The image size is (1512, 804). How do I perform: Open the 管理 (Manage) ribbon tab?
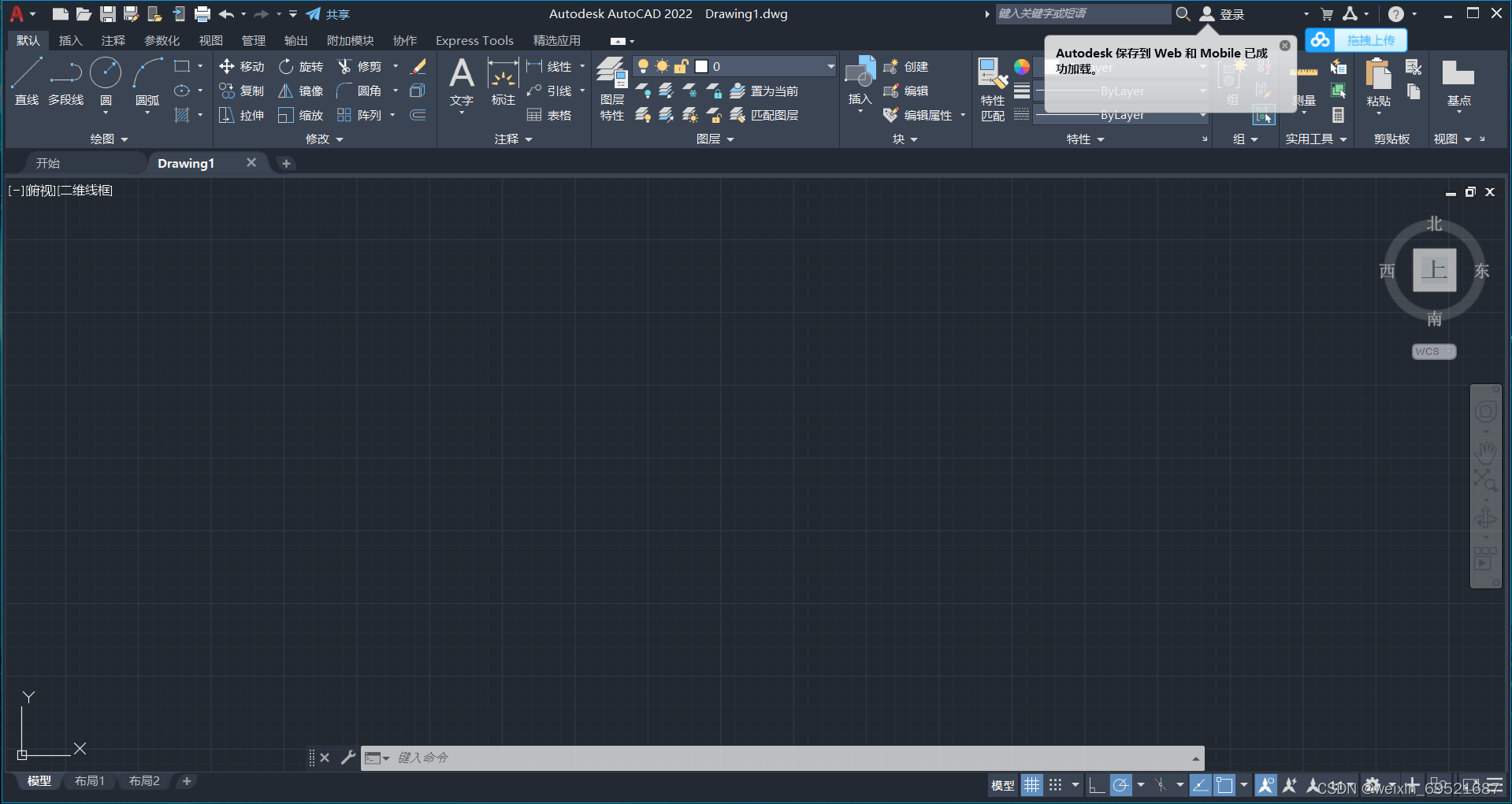pos(253,41)
